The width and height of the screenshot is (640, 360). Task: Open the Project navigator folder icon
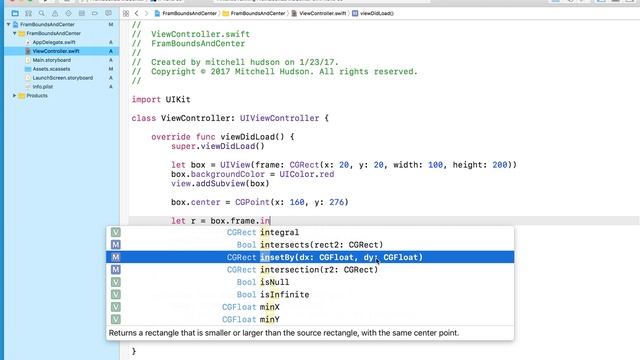click(15, 13)
